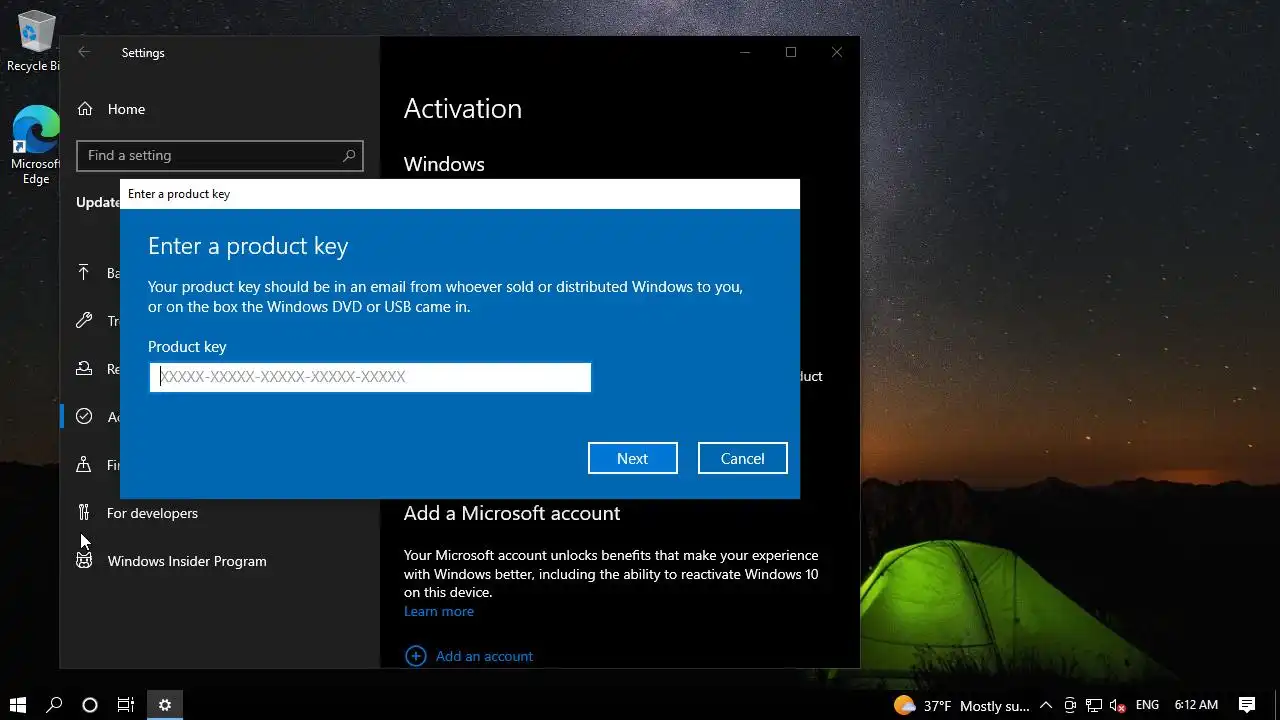Open the For developers icon
1280x720 pixels.
point(85,512)
